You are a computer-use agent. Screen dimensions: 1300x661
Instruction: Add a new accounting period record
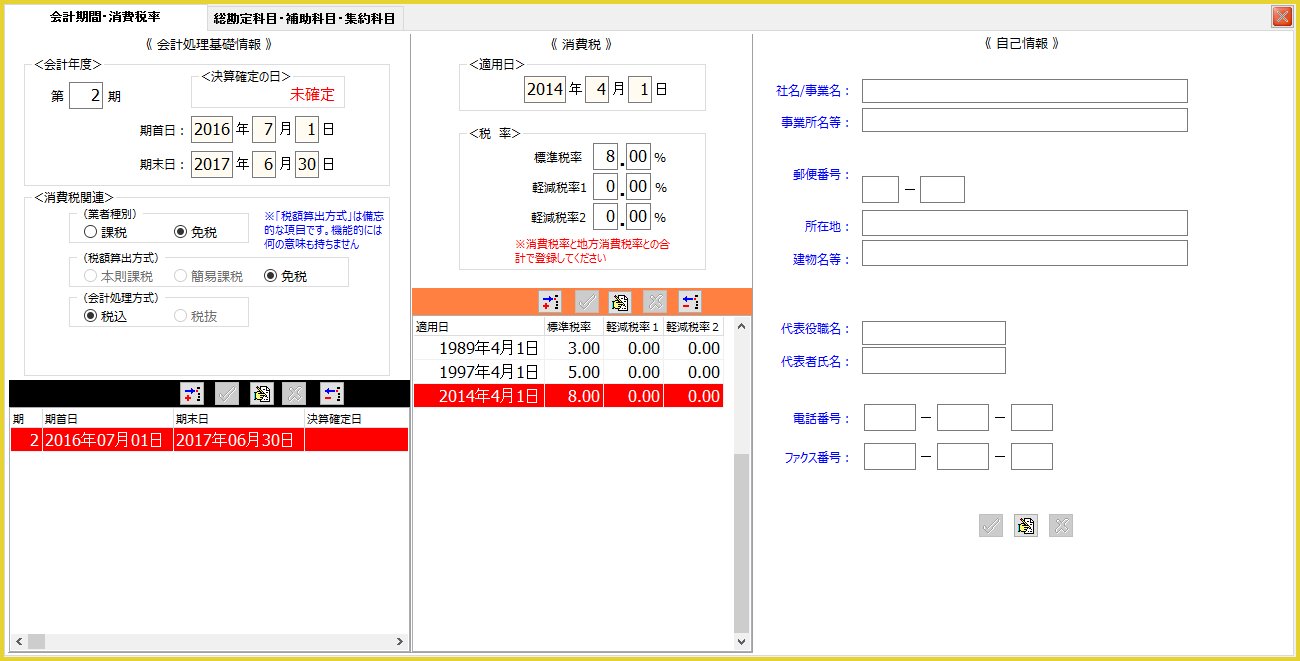(191, 394)
